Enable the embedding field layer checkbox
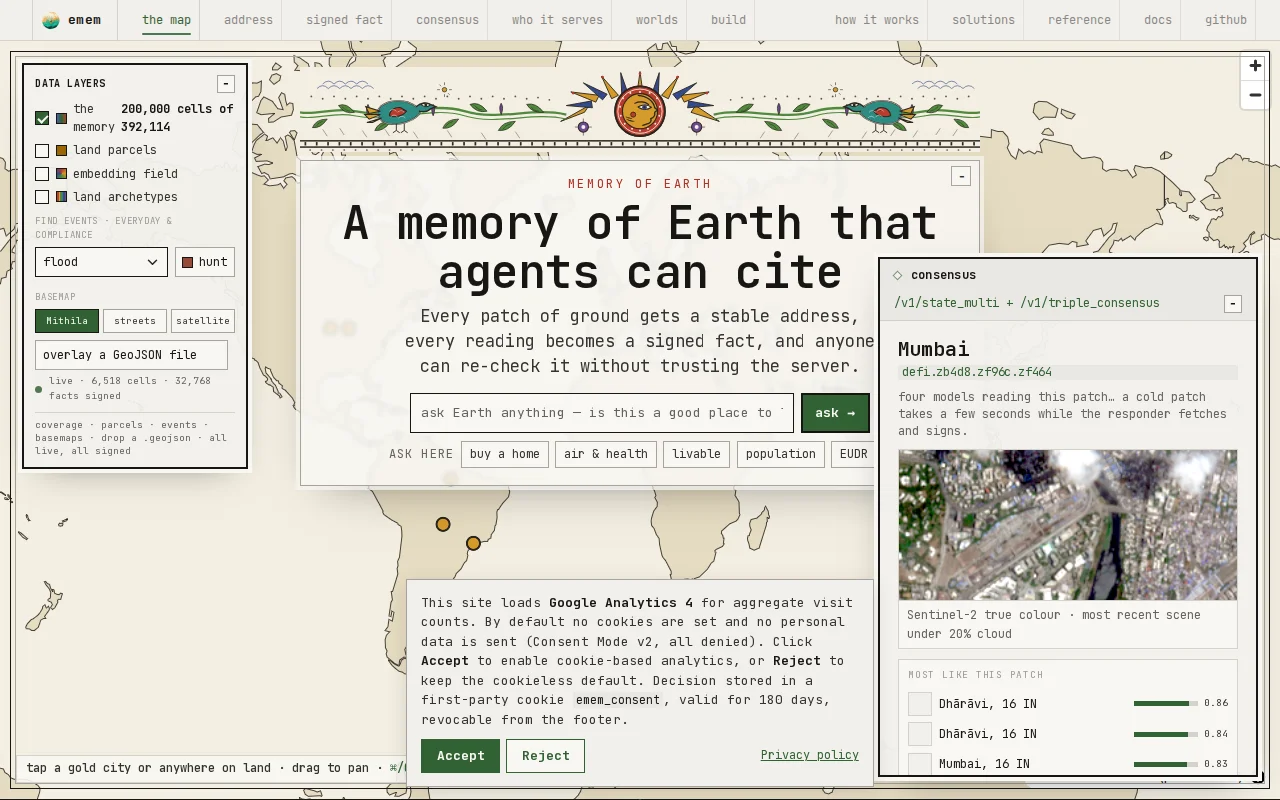 pyautogui.click(x=42, y=174)
